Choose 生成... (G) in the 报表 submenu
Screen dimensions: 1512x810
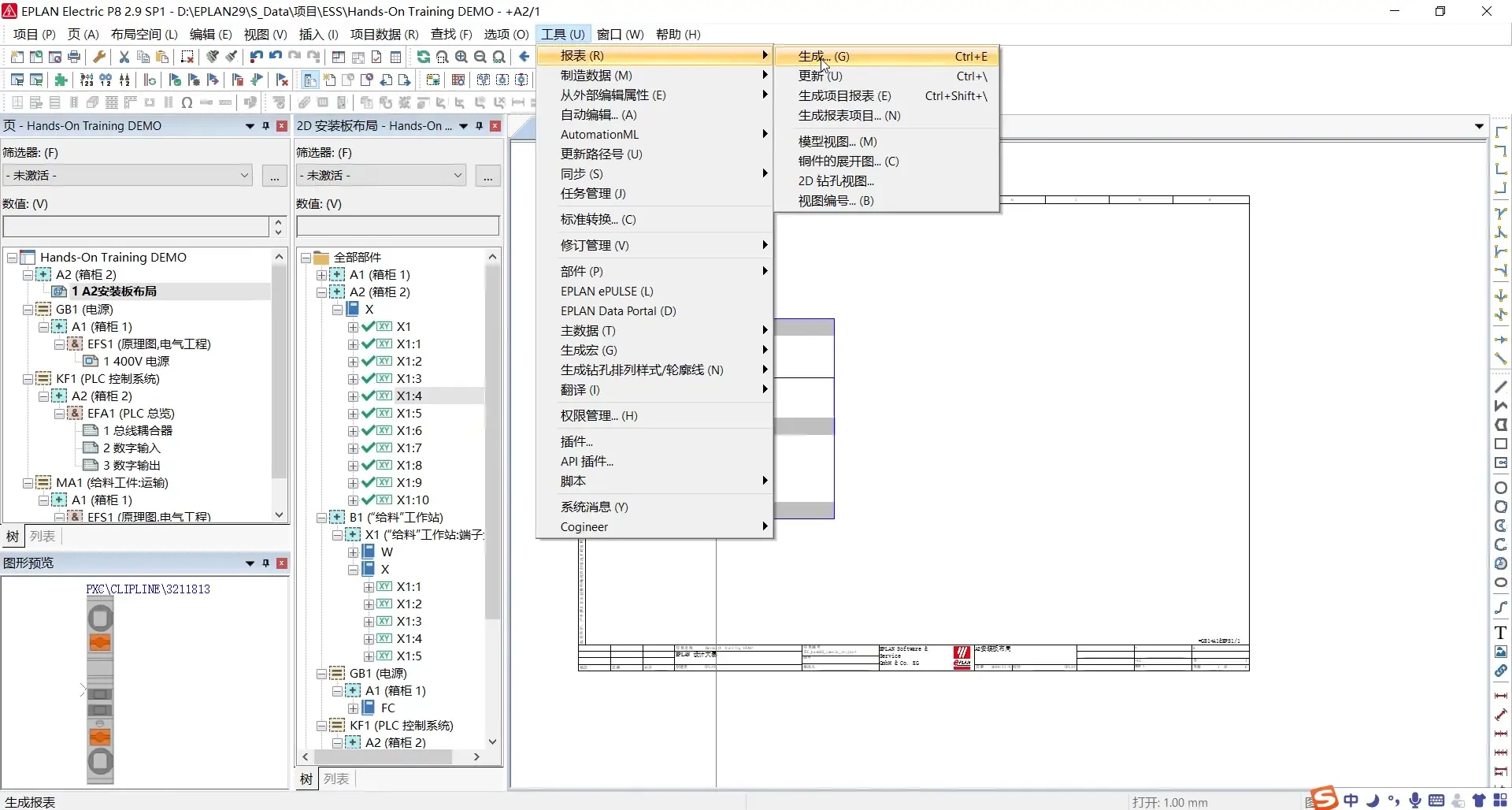click(x=887, y=56)
